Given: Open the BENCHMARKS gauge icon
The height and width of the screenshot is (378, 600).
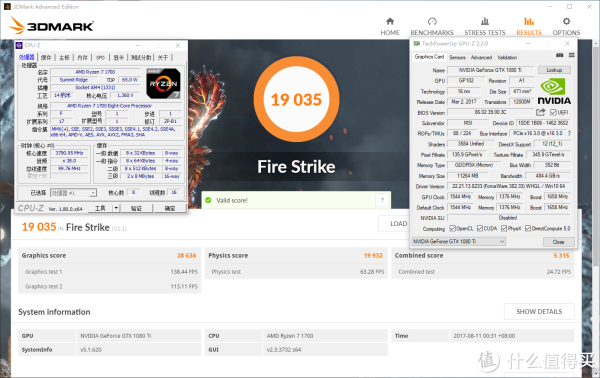Looking at the screenshot, I should (x=432, y=21).
